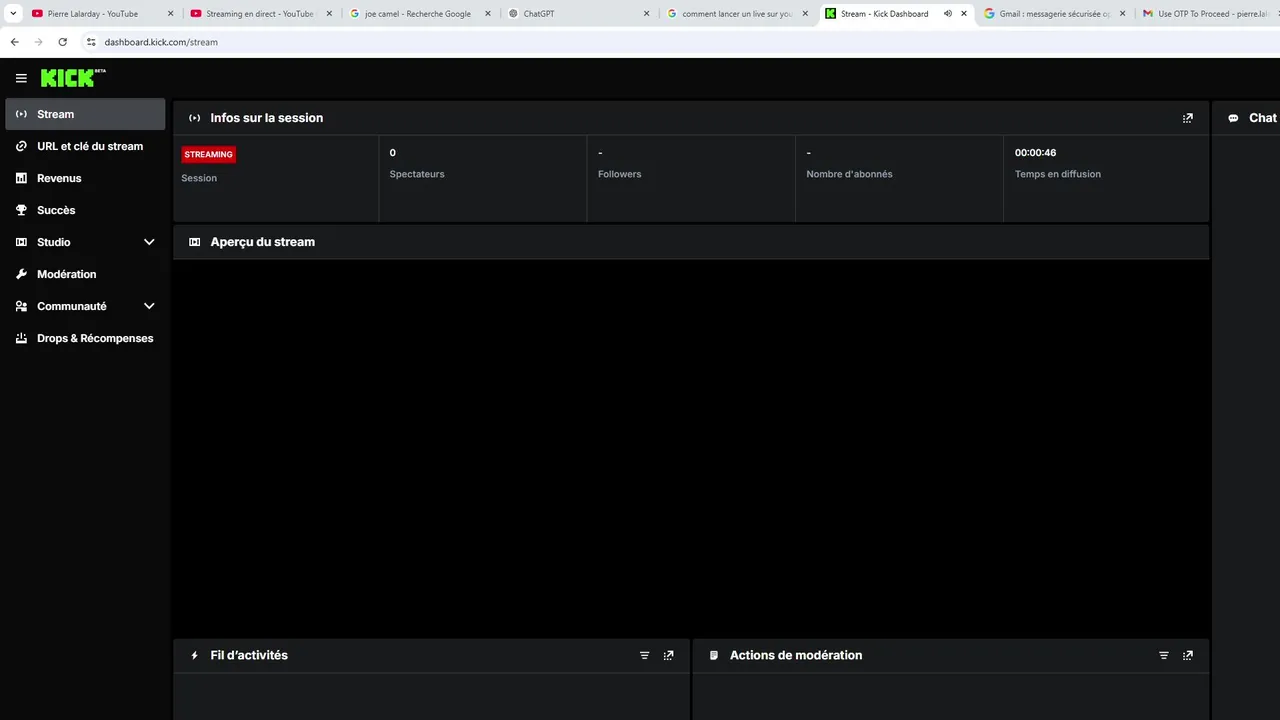Open Drops & Récompenses
Viewport: 1280px width, 720px height.
[x=85, y=338]
